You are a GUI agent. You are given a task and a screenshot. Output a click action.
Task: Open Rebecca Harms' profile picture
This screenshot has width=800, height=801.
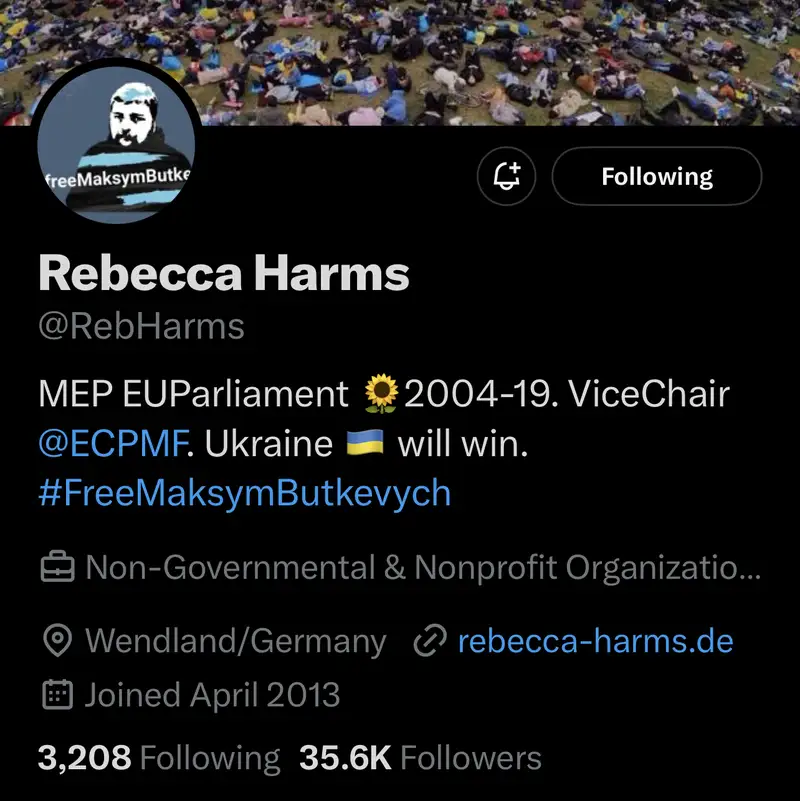pos(116,145)
